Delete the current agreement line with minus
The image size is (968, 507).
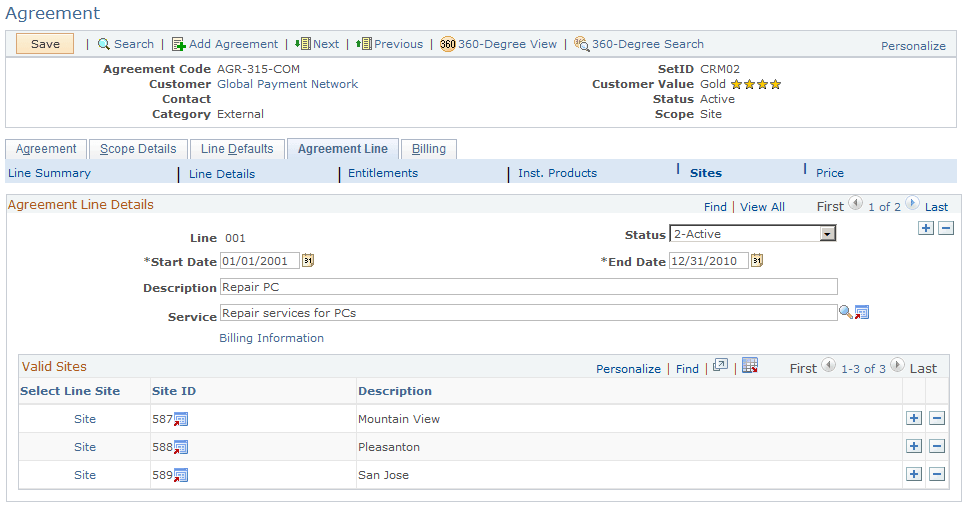click(x=946, y=228)
